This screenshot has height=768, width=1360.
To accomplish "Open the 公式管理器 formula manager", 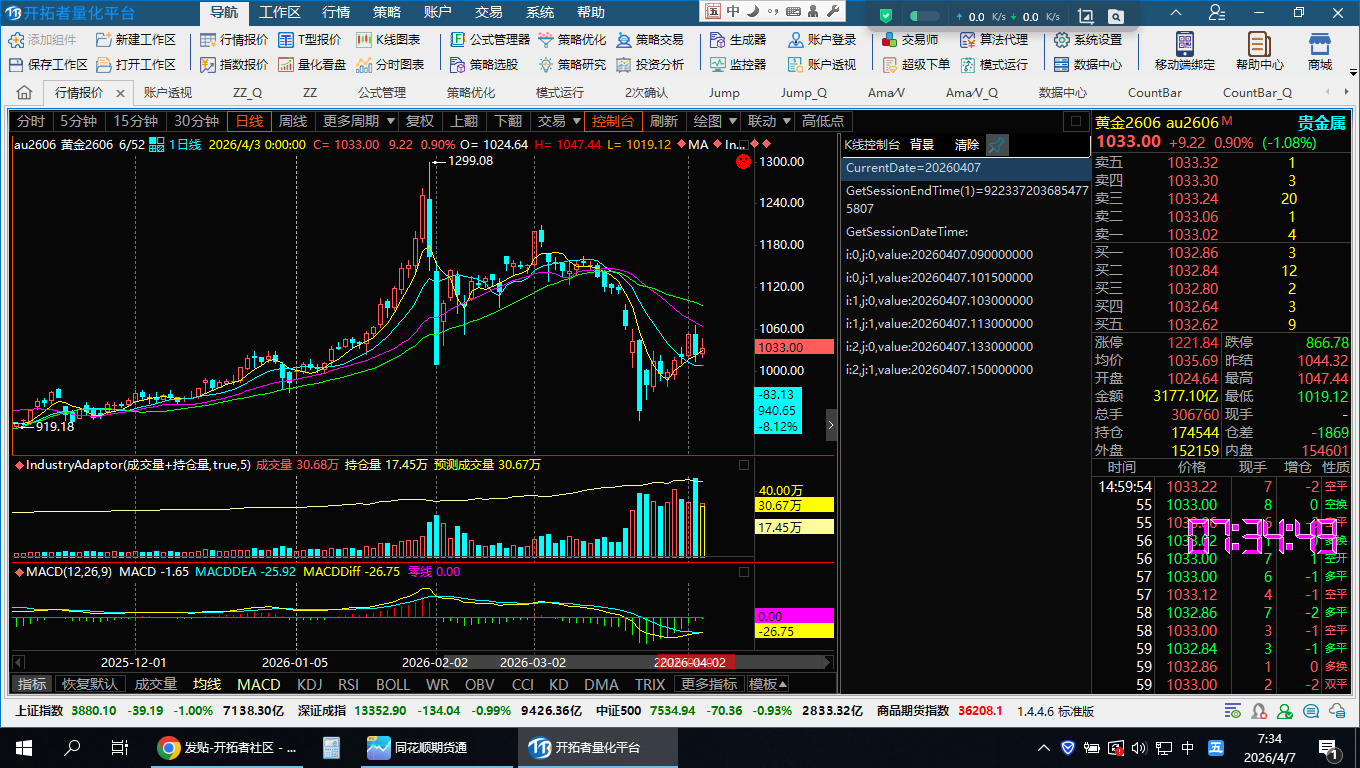I will point(489,40).
